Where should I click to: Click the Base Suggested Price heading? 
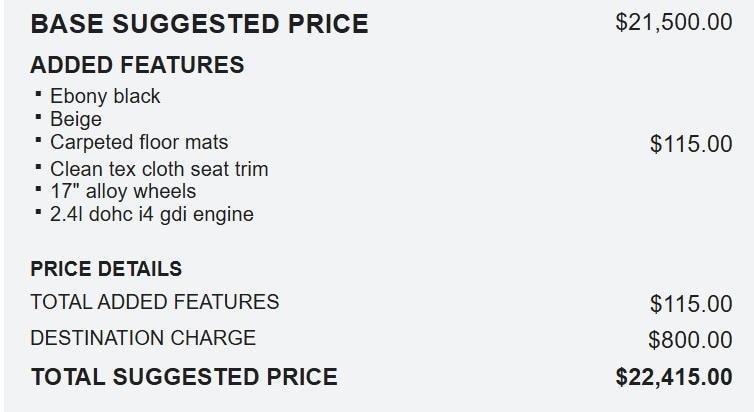tap(199, 23)
